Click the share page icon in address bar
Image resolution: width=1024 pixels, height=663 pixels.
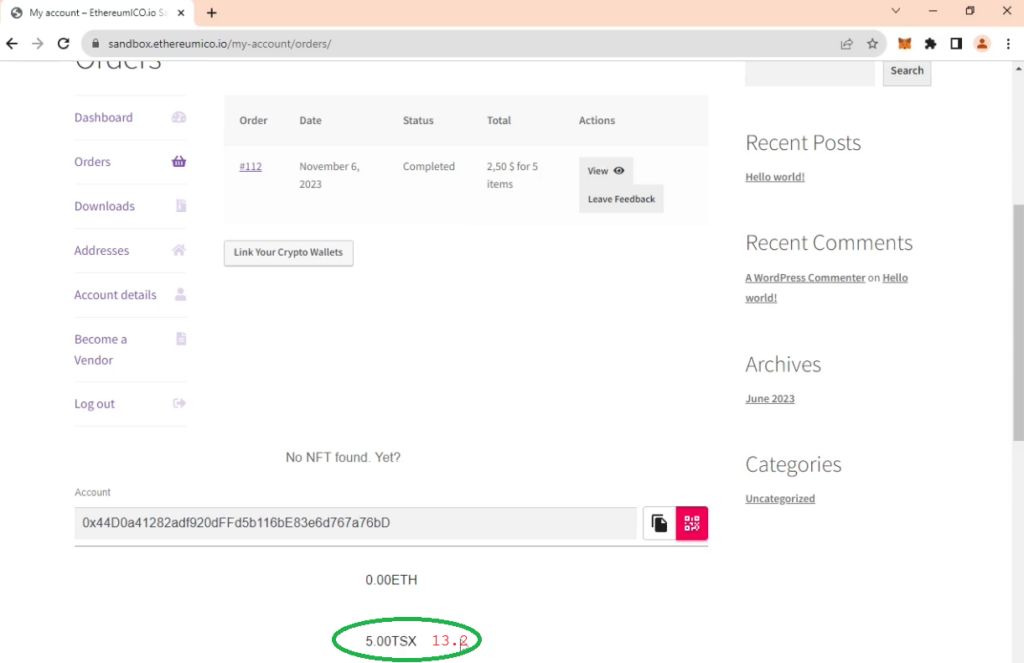[x=846, y=44]
